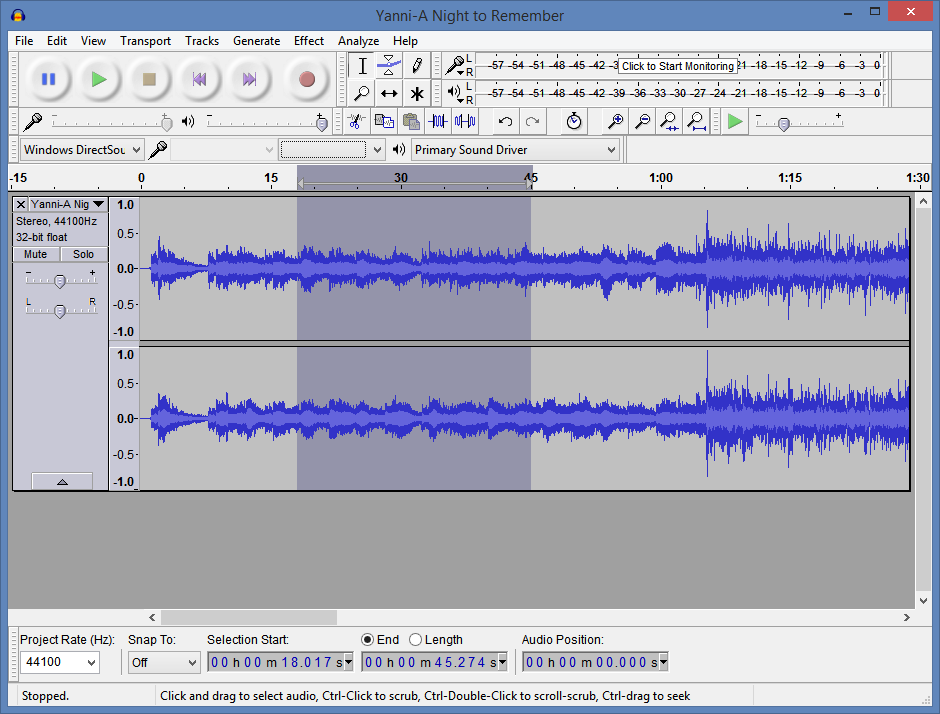The width and height of the screenshot is (940, 714).
Task: Open the Effect menu
Action: [x=309, y=41]
